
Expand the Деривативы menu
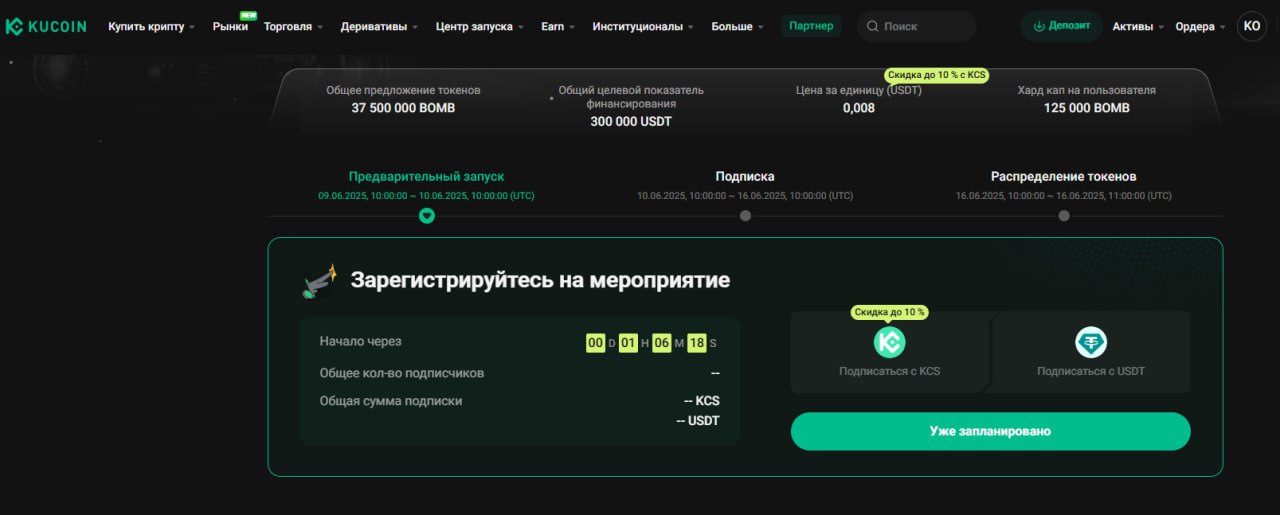(379, 27)
